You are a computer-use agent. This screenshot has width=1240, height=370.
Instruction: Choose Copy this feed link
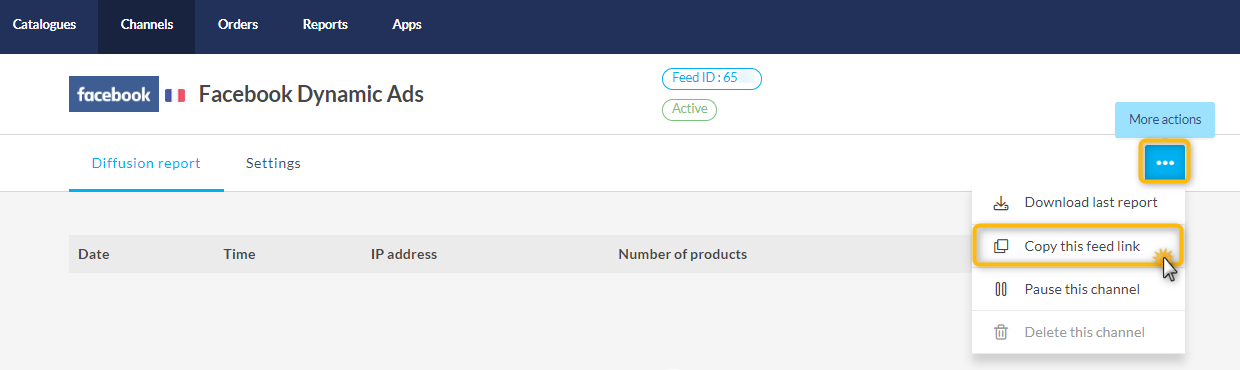[1078, 246]
